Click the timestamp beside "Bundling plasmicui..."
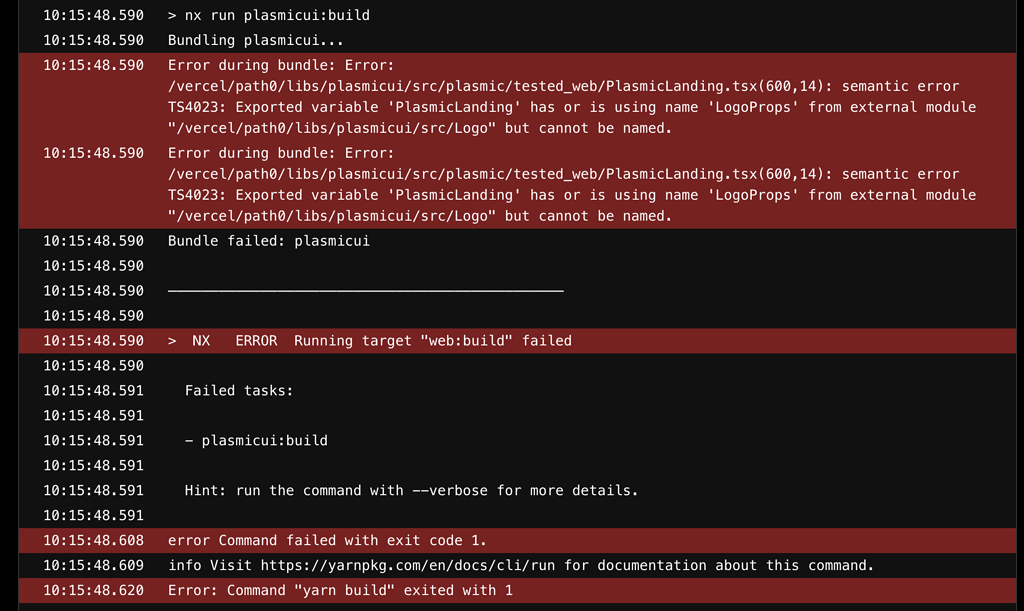This screenshot has height=611, width=1024. [93, 41]
